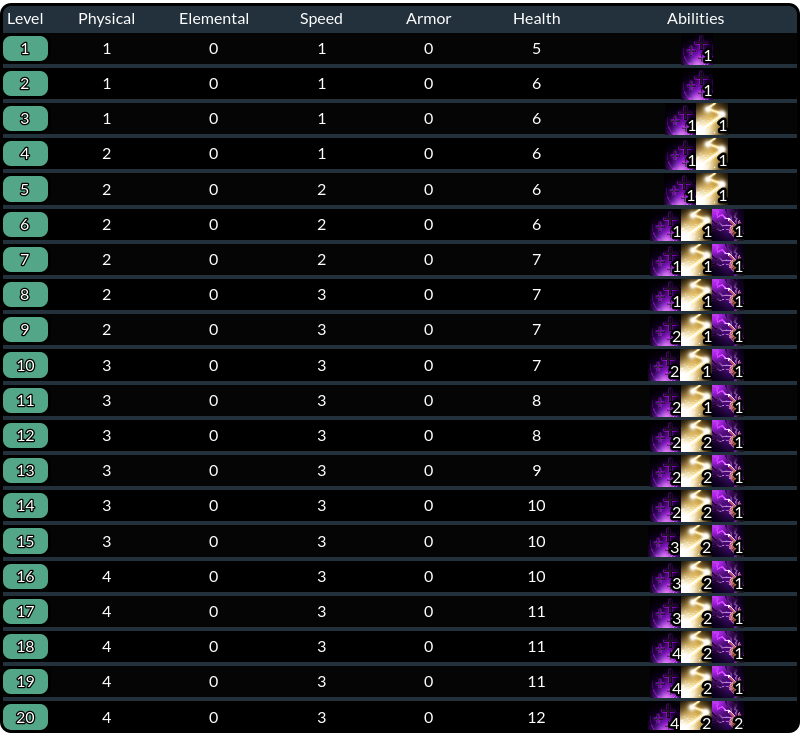Click the dark-purple bolt ability in Level 14 row
This screenshot has width=800, height=735.
pos(728,506)
